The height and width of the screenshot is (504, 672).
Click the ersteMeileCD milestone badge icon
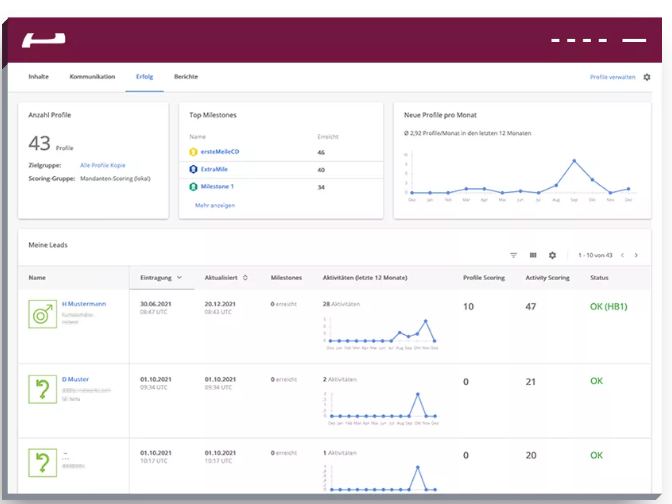[x=194, y=152]
